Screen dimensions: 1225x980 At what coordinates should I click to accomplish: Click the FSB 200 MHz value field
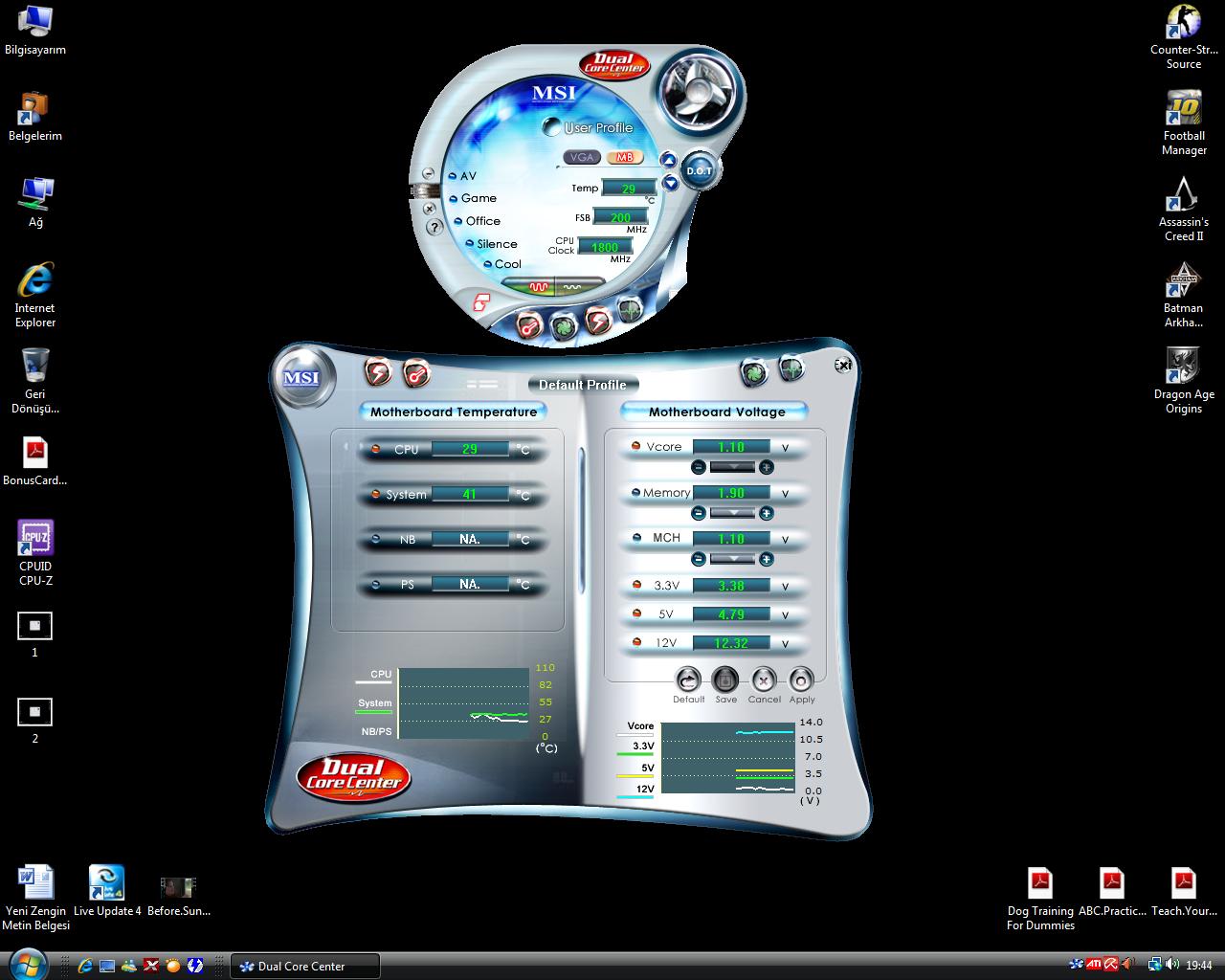coord(620,217)
